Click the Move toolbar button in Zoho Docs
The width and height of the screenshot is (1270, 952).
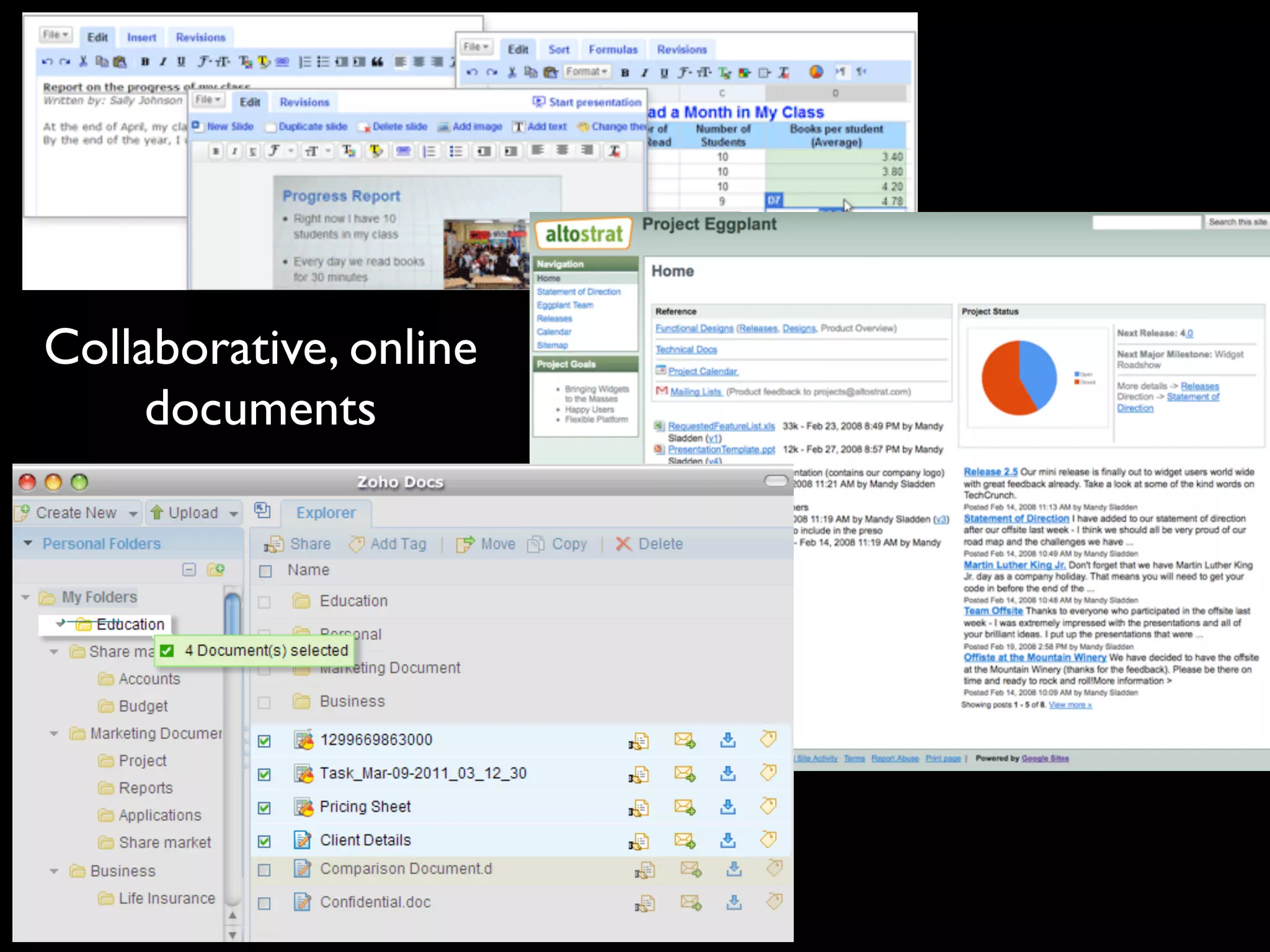click(x=486, y=544)
